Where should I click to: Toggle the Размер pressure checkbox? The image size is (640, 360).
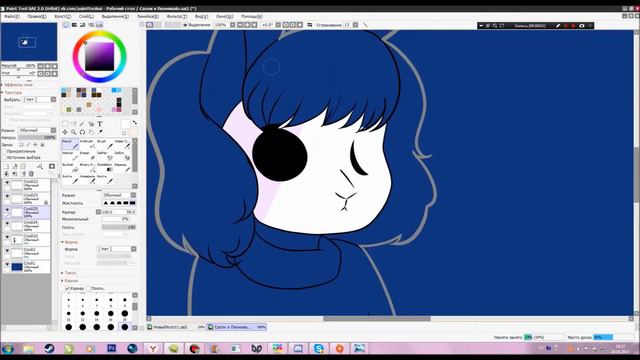(x=67, y=289)
